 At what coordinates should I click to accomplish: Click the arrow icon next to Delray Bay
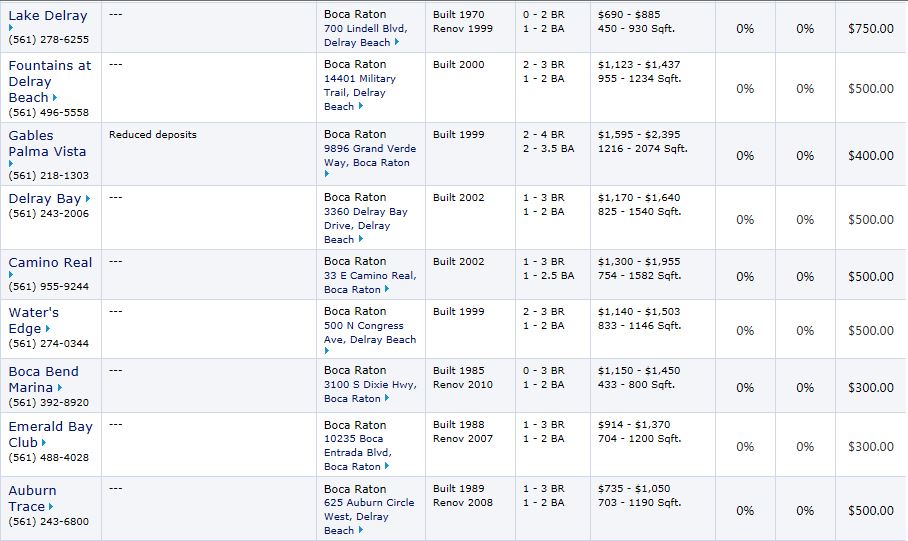point(88,199)
